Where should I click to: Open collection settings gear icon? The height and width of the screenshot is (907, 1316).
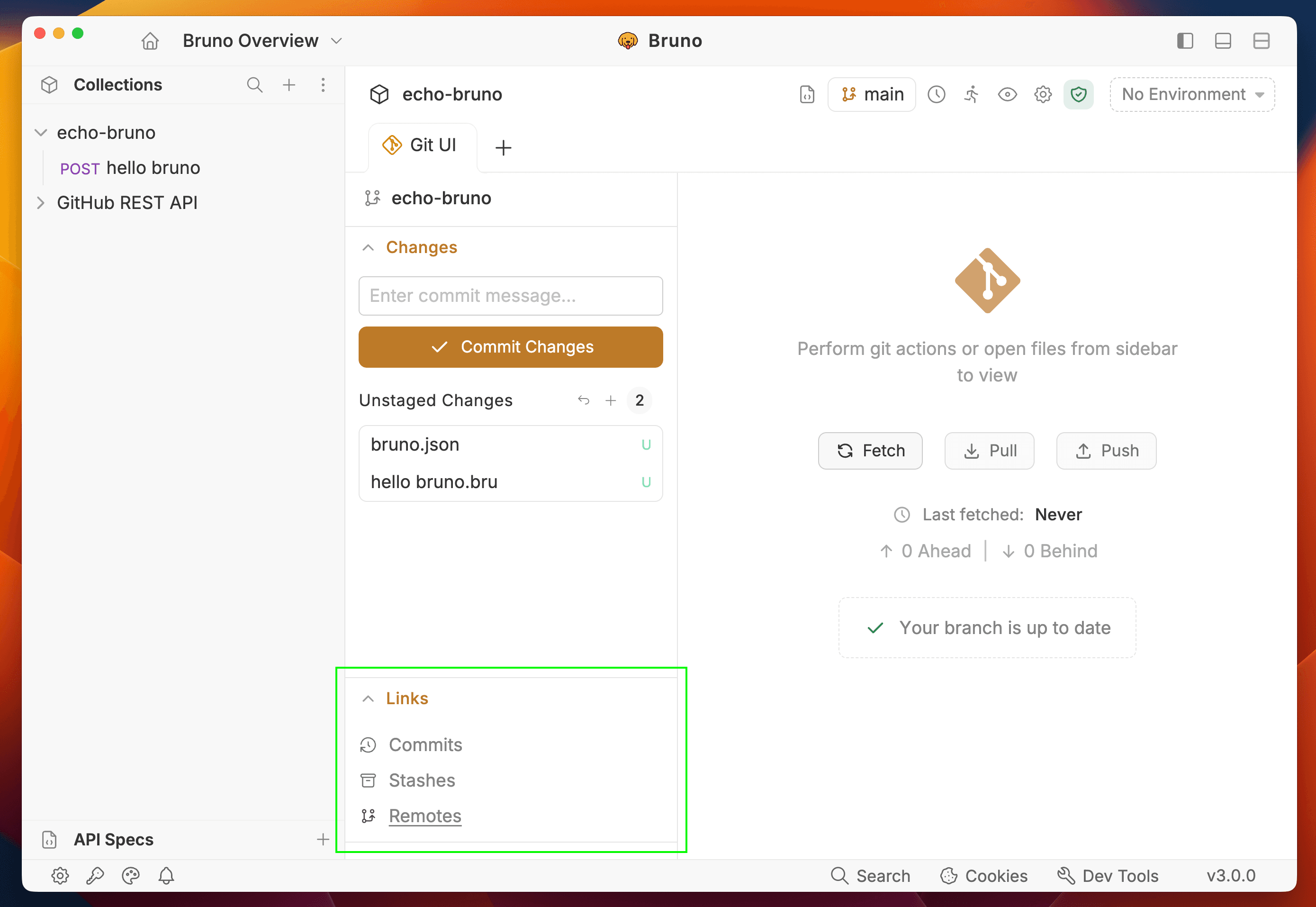1042,94
